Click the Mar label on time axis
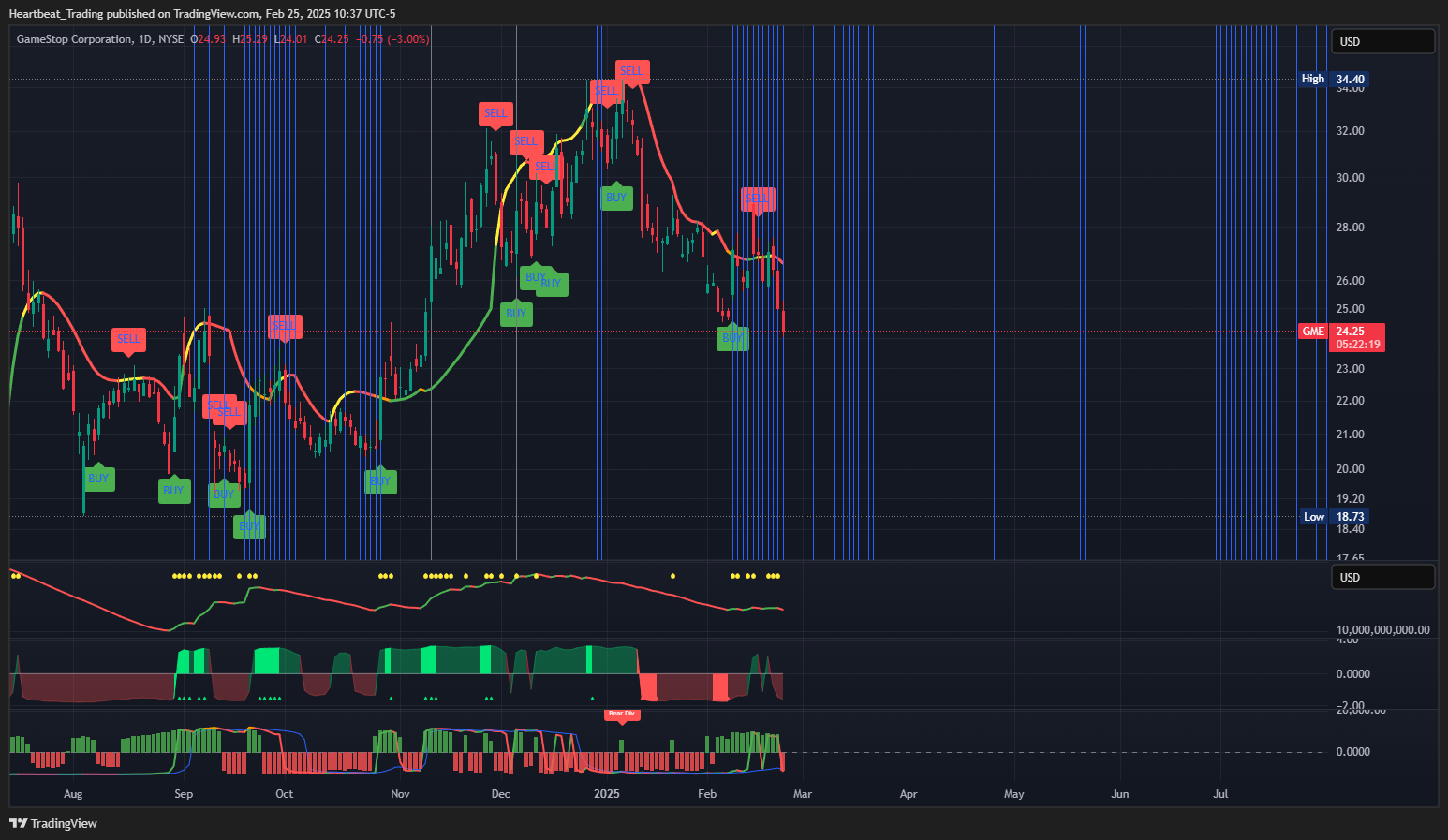The image size is (1448, 840). [x=803, y=794]
